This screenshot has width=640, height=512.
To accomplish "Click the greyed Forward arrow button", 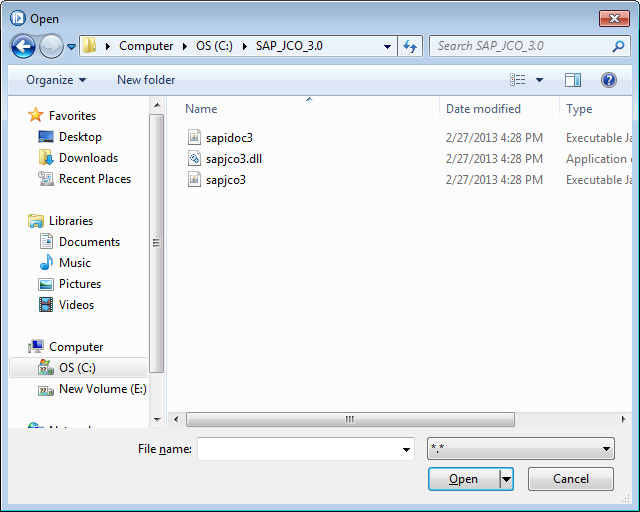I will click(51, 46).
